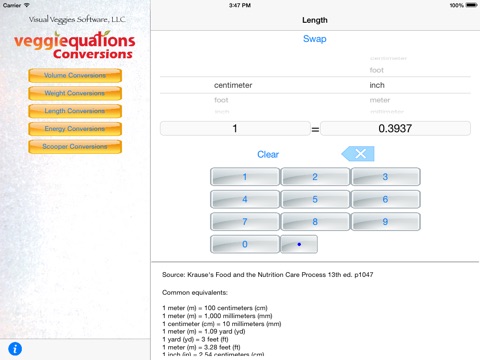Tap keypad digit 8
Viewport: 480px width, 360px height.
pos(315,222)
